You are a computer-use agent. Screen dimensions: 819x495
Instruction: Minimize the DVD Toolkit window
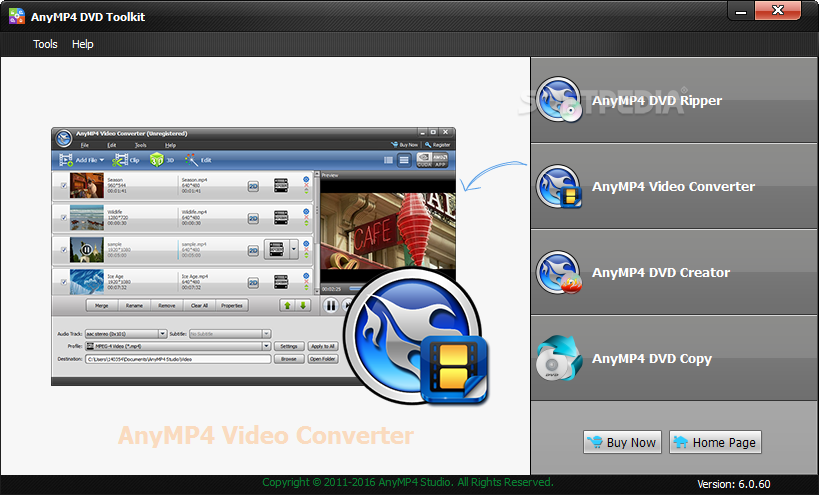741,11
